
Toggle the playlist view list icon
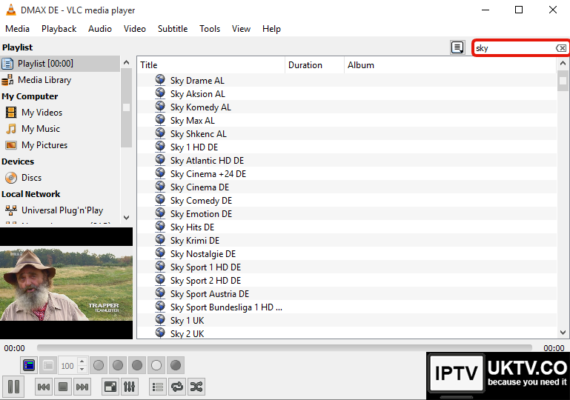pos(158,387)
